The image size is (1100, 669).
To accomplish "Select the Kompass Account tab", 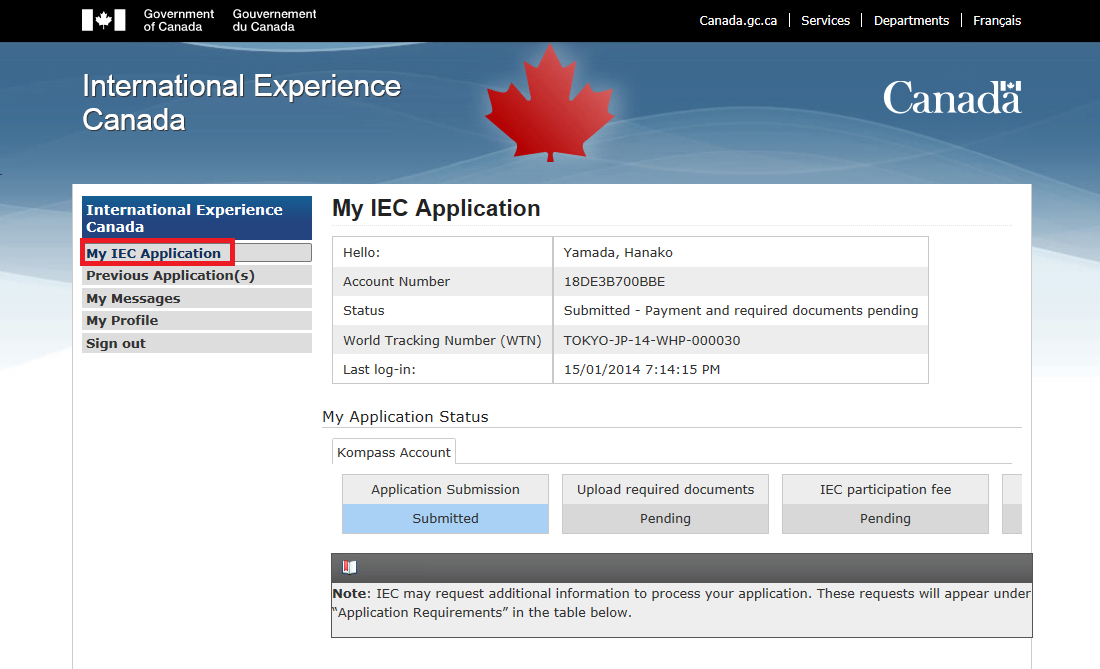I will click(394, 452).
